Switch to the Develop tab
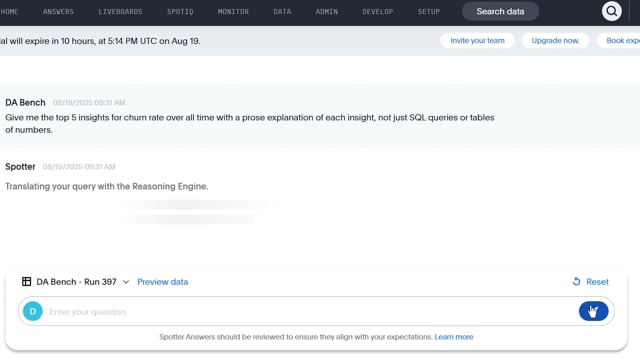The width and height of the screenshot is (640, 360). pyautogui.click(x=378, y=11)
